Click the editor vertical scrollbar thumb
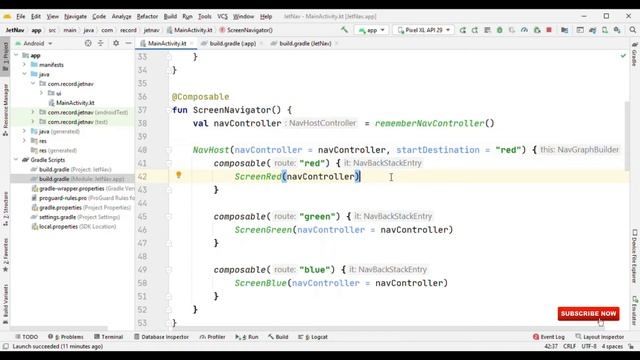This screenshot has width=640, height=360. pos(627,135)
